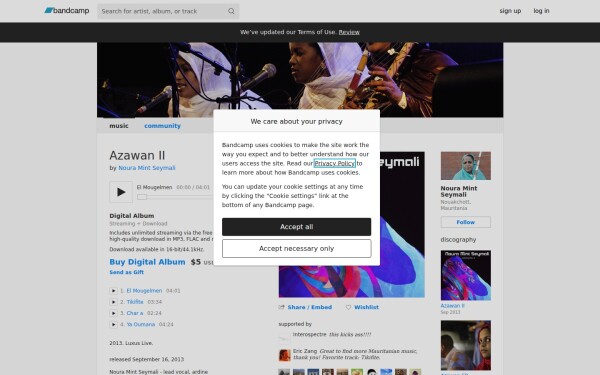Select the 'discography' sidebar heading
Viewport: 600px width, 375px height.
click(458, 240)
